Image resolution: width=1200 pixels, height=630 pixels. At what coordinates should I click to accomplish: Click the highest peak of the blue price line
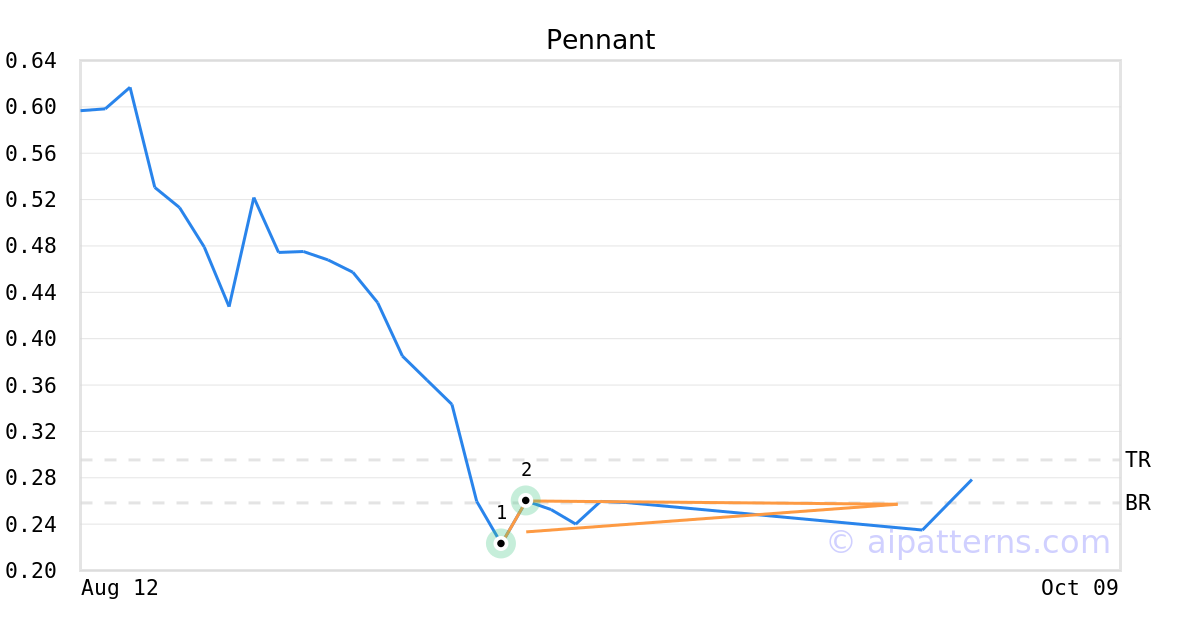tap(130, 88)
